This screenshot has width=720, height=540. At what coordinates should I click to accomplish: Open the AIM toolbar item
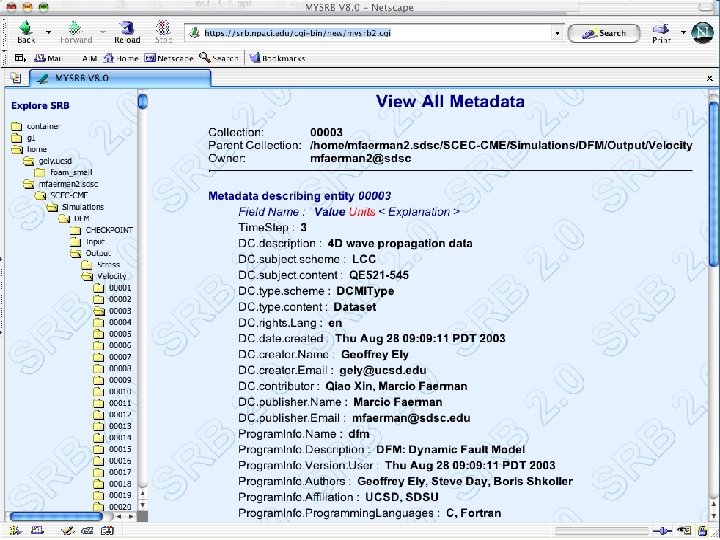pyautogui.click(x=89, y=58)
